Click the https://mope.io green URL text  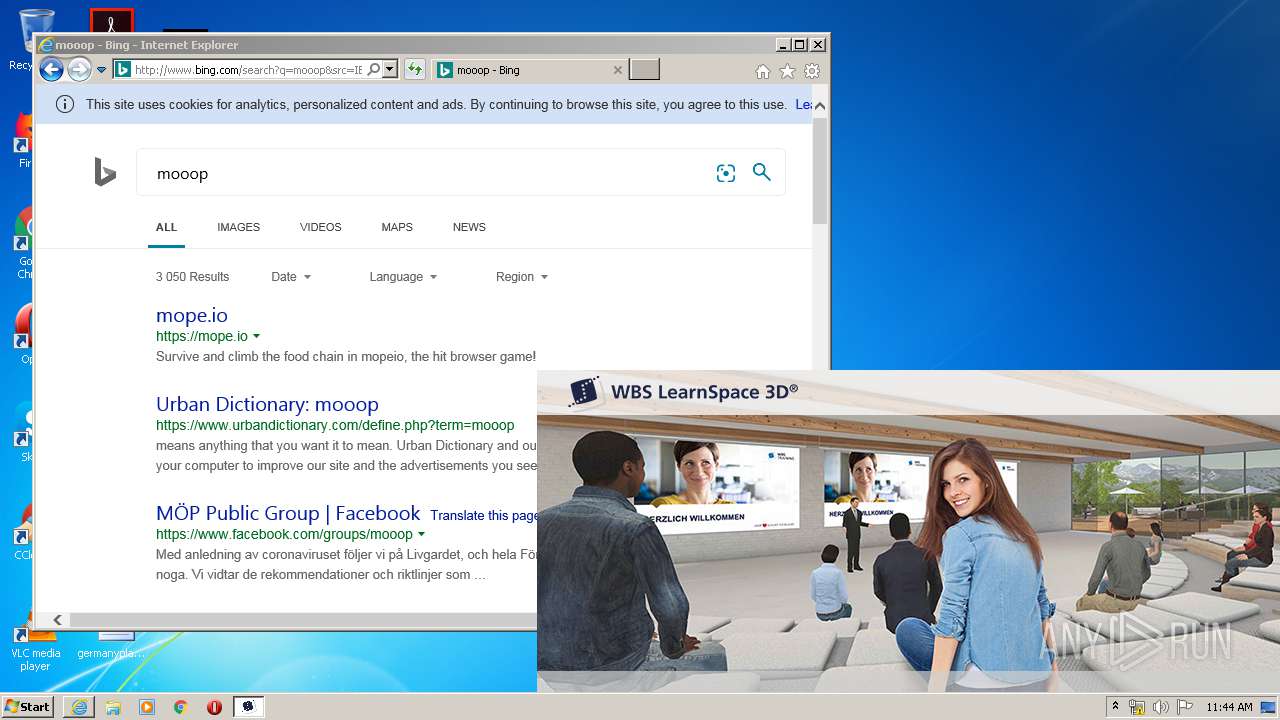[202, 336]
